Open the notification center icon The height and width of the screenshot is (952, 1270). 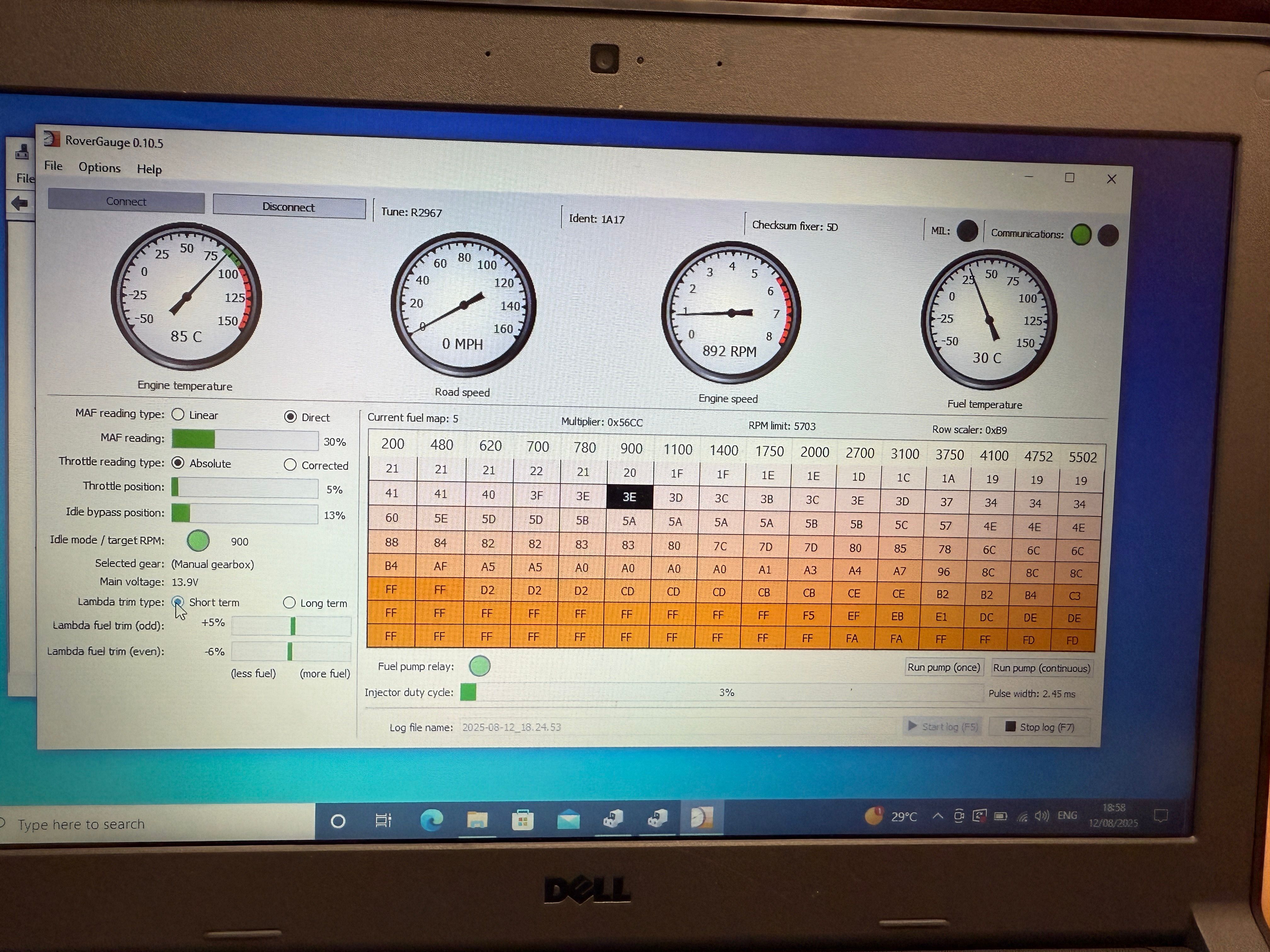[x=1161, y=815]
